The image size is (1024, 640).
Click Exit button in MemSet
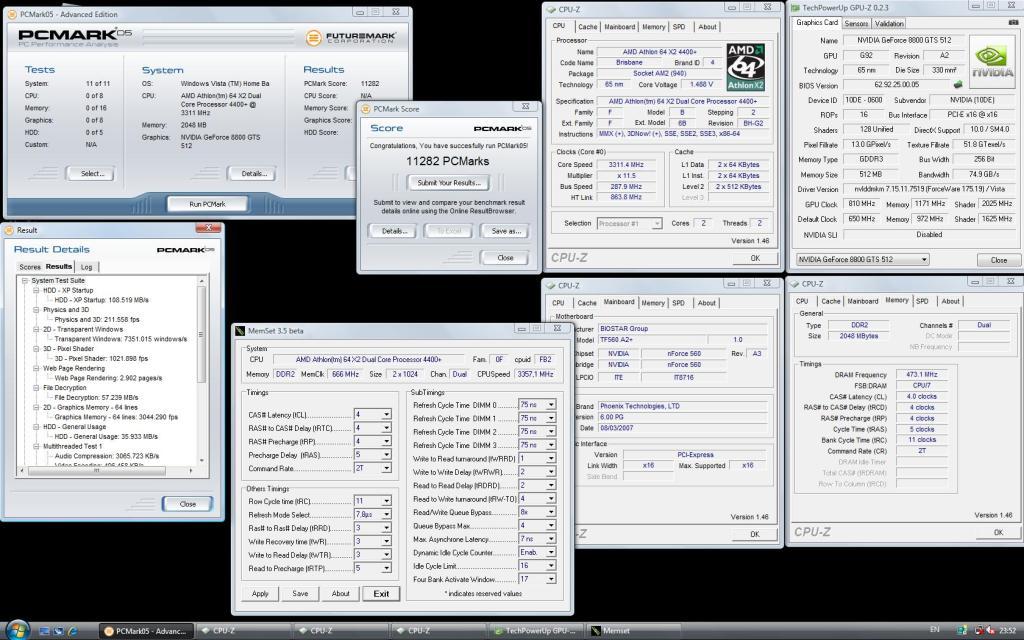point(381,594)
